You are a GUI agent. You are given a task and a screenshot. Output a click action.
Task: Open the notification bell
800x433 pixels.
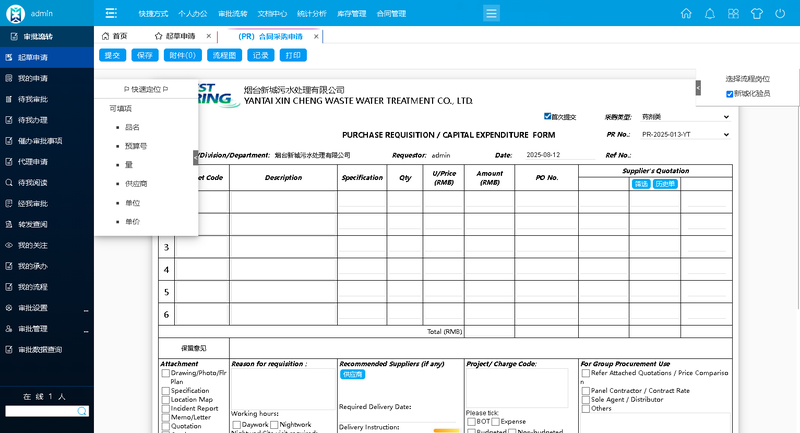710,13
